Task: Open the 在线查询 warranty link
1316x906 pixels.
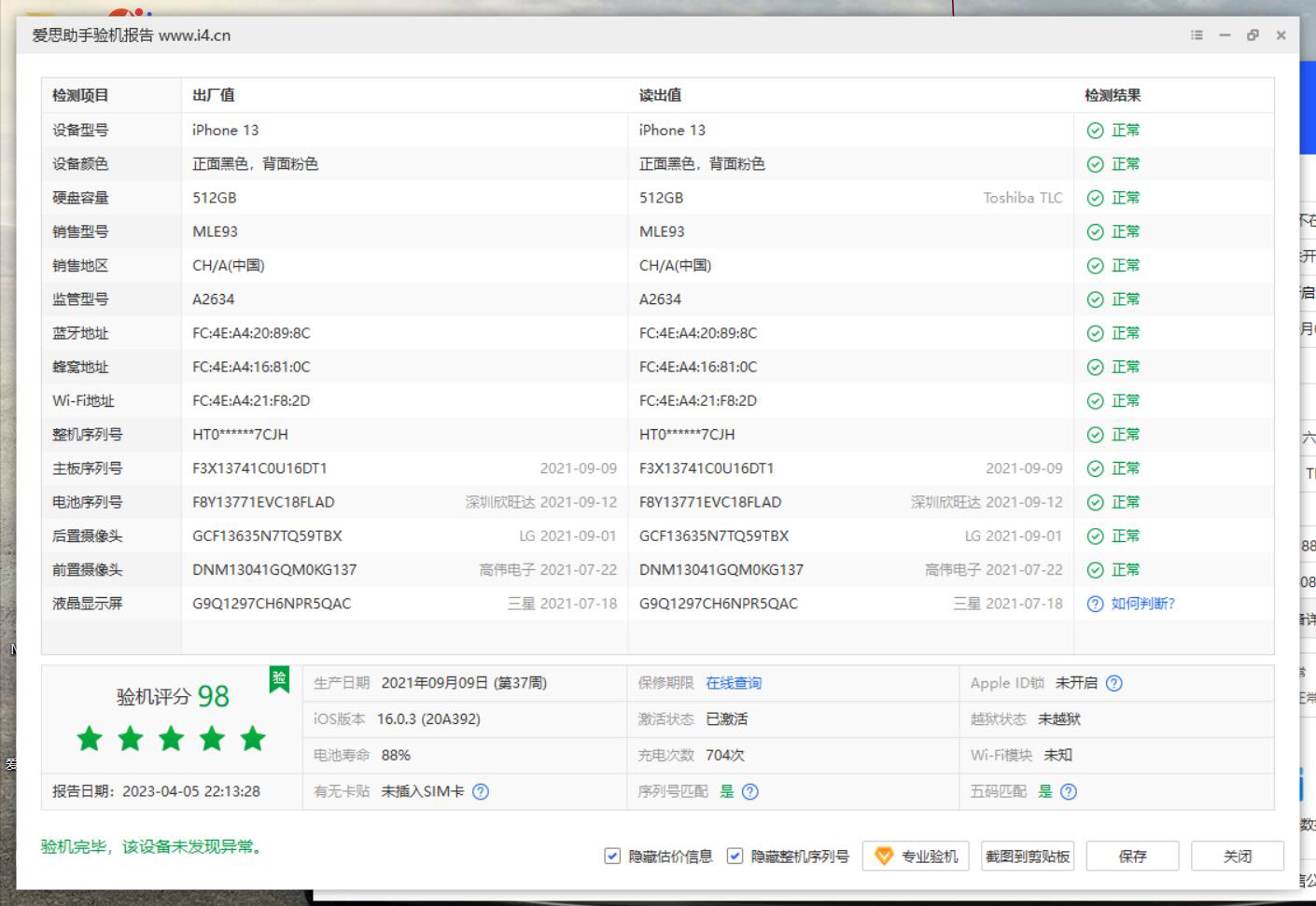Action: [734, 683]
